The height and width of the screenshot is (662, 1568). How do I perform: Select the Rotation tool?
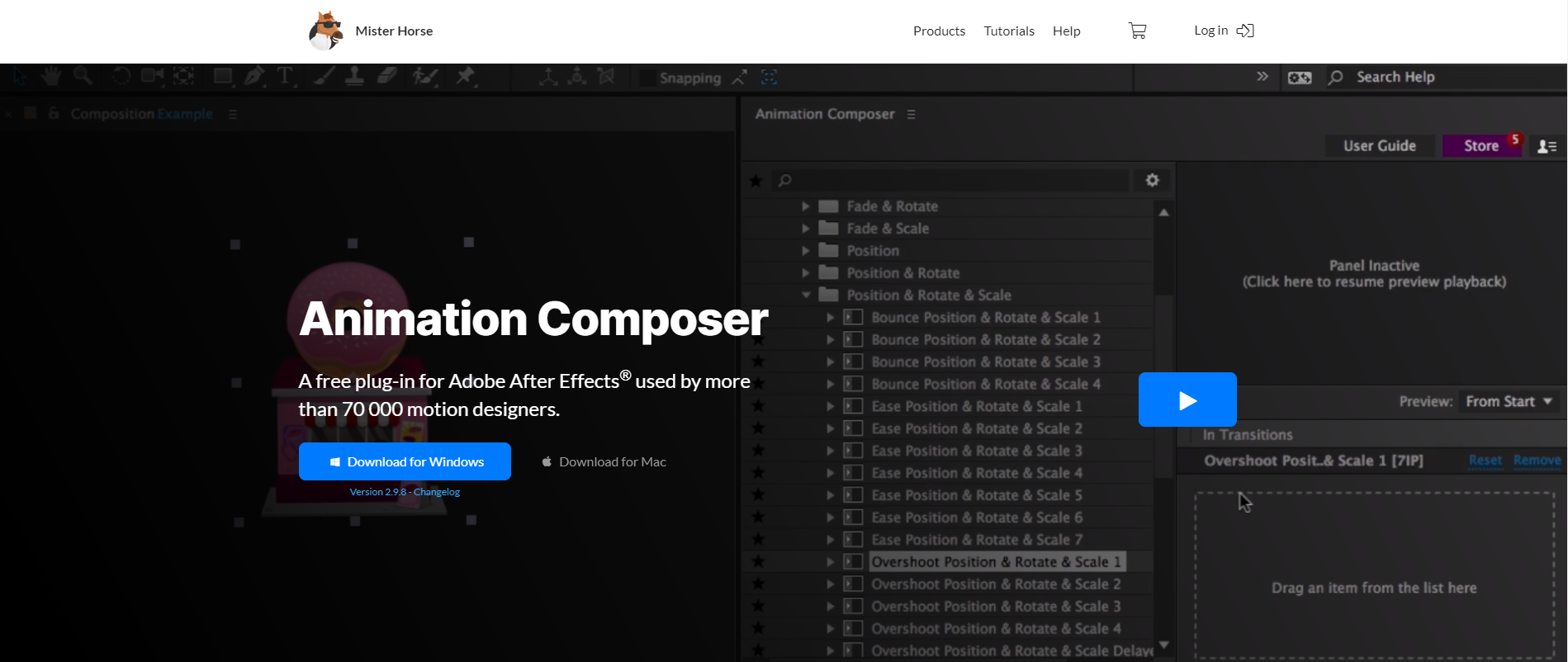coord(121,77)
